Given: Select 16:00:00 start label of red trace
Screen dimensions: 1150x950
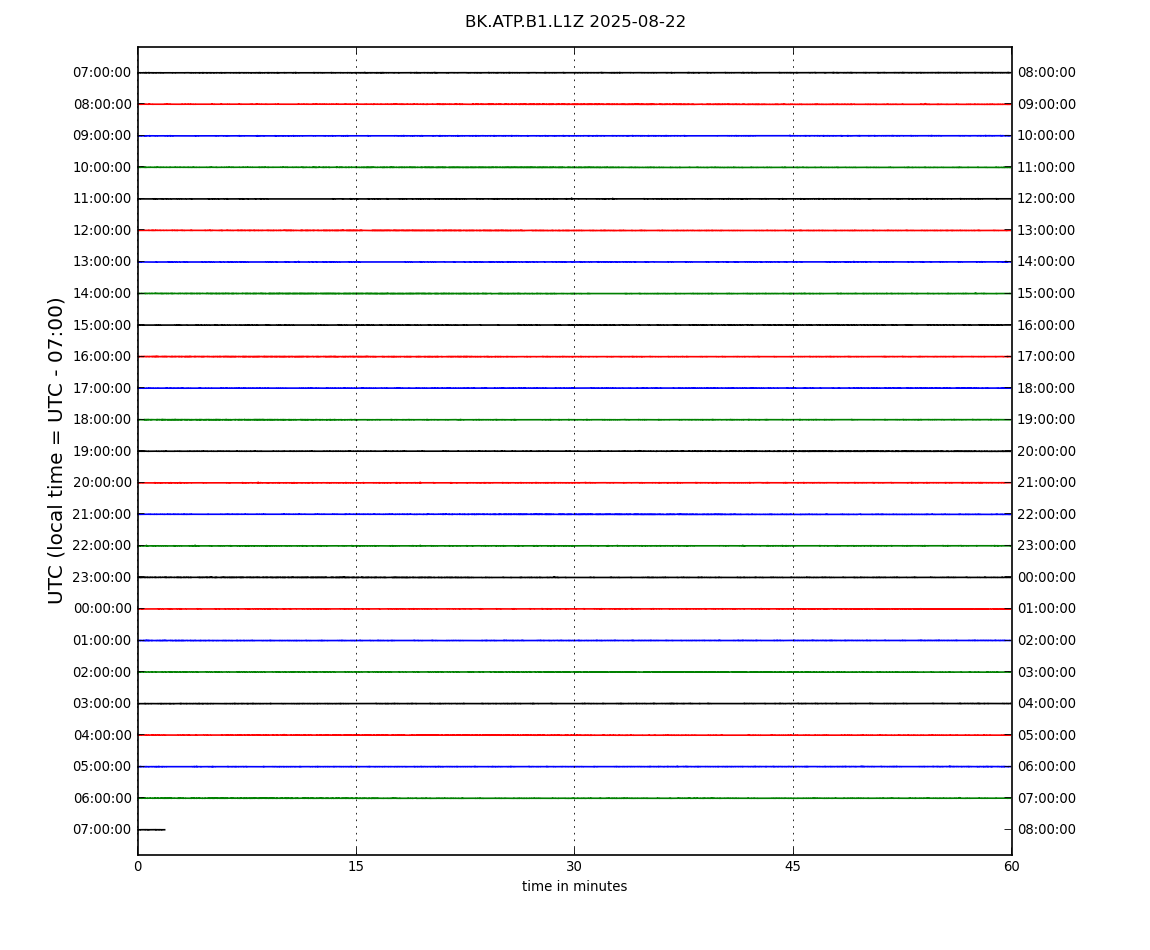Looking at the screenshot, I should coord(103,357).
